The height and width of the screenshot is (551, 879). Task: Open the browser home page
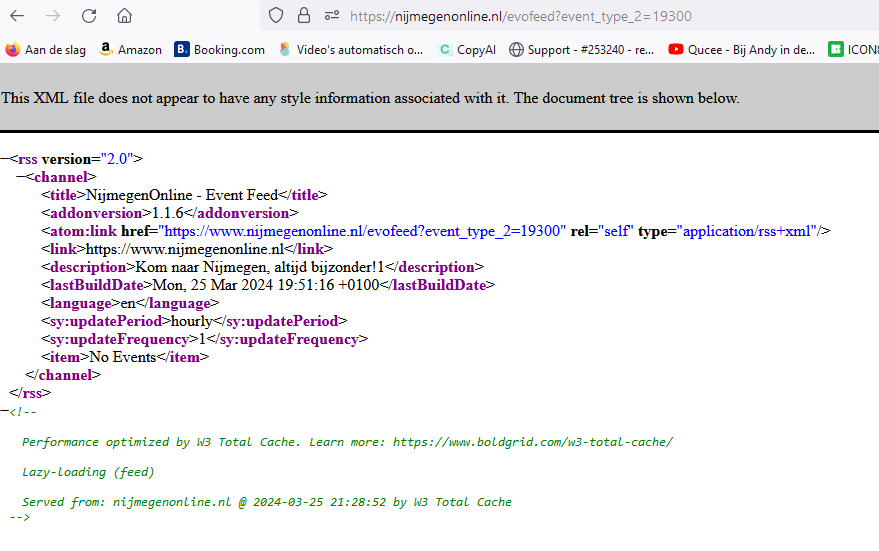[124, 16]
